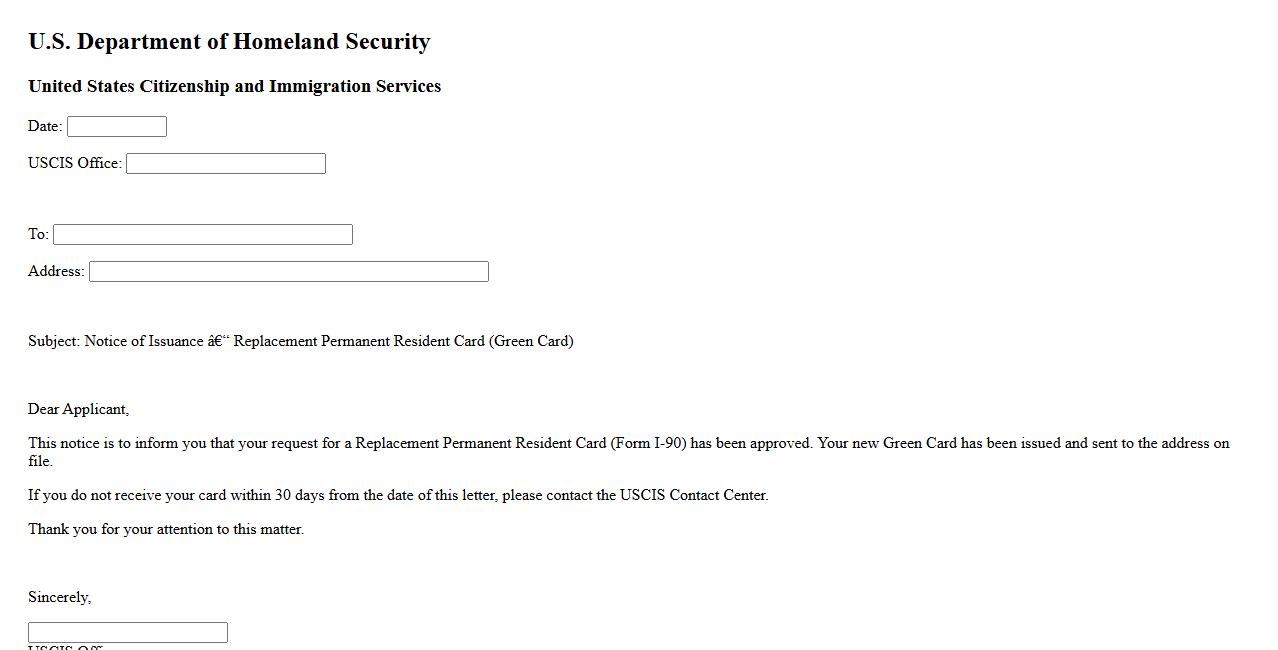Focus the USCIS Office text box
Screen dimensions: 1278x650
pos(226,164)
